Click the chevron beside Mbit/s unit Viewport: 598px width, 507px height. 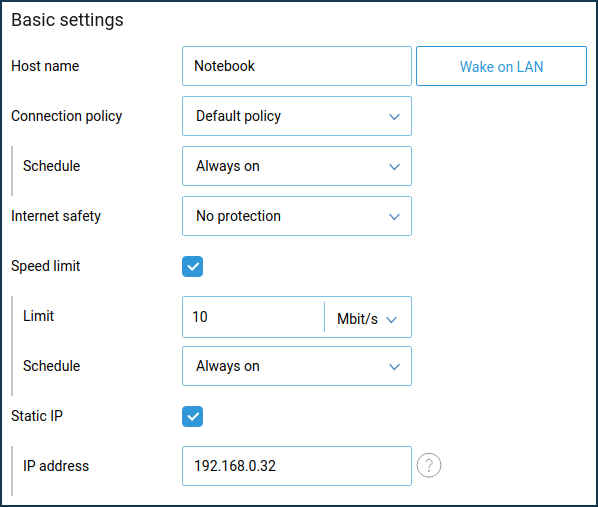tap(391, 319)
